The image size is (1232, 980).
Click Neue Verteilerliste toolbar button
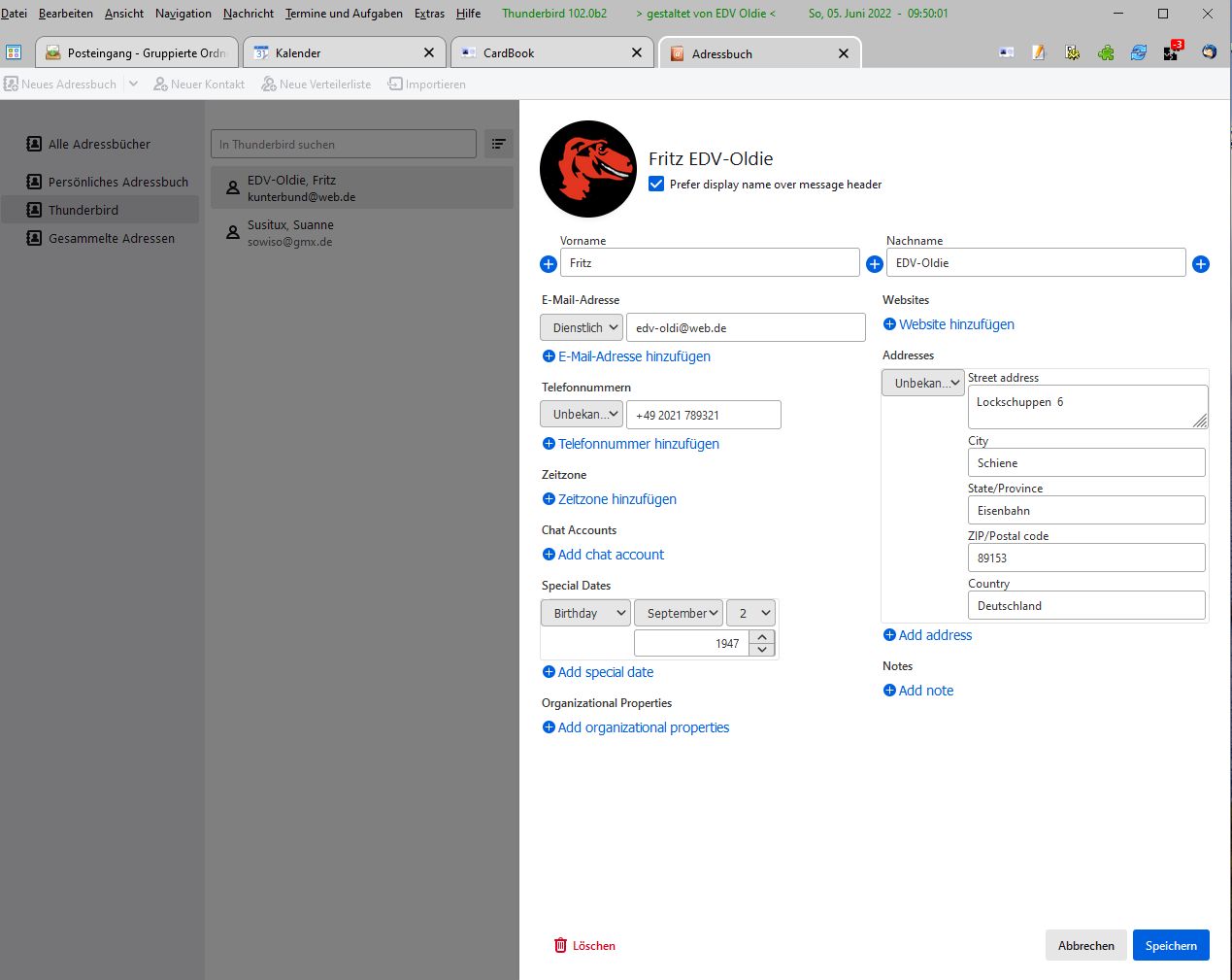tap(316, 84)
